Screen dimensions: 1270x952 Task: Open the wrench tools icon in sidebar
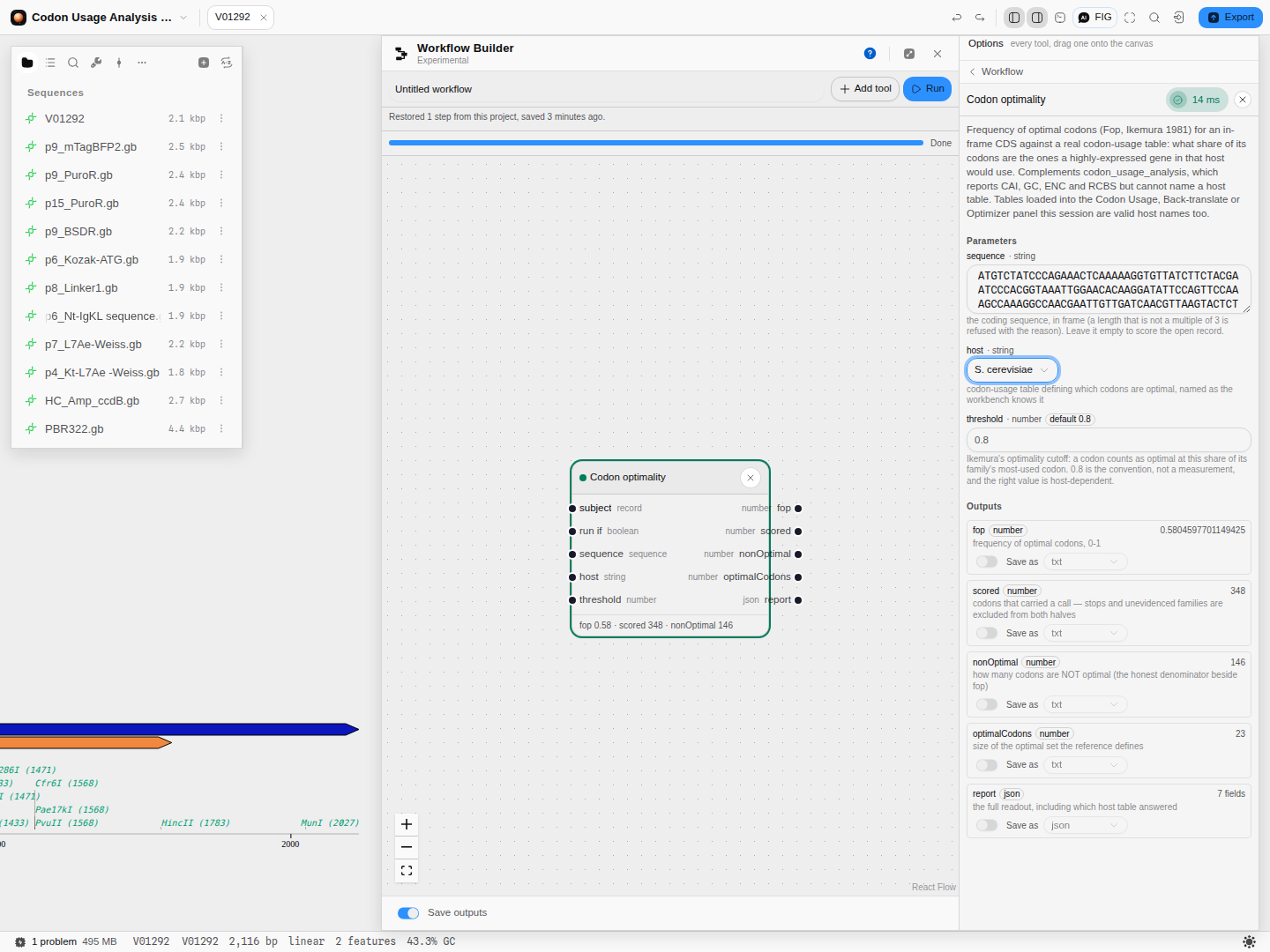pyautogui.click(x=96, y=63)
